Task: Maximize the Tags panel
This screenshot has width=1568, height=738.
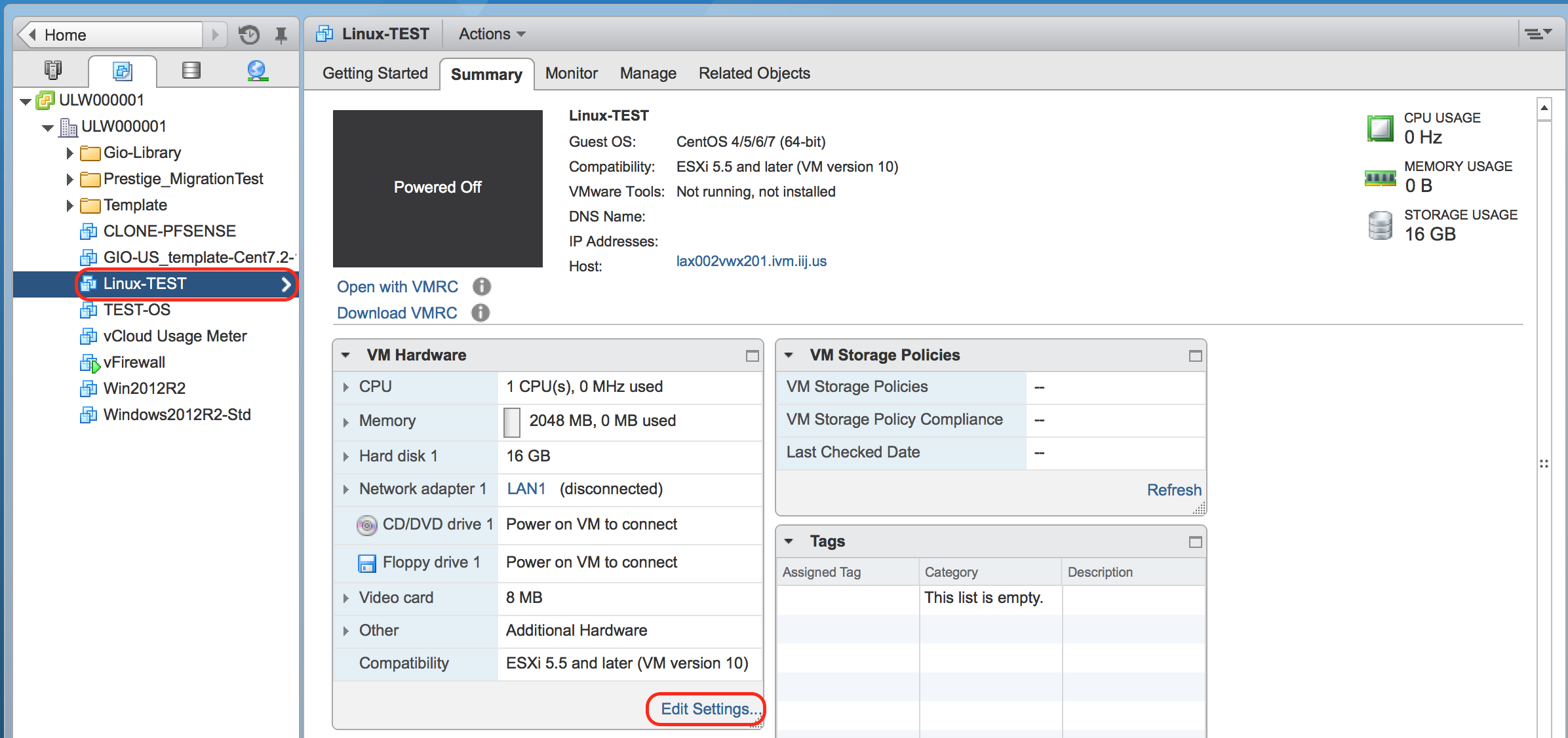Action: click(x=1195, y=542)
